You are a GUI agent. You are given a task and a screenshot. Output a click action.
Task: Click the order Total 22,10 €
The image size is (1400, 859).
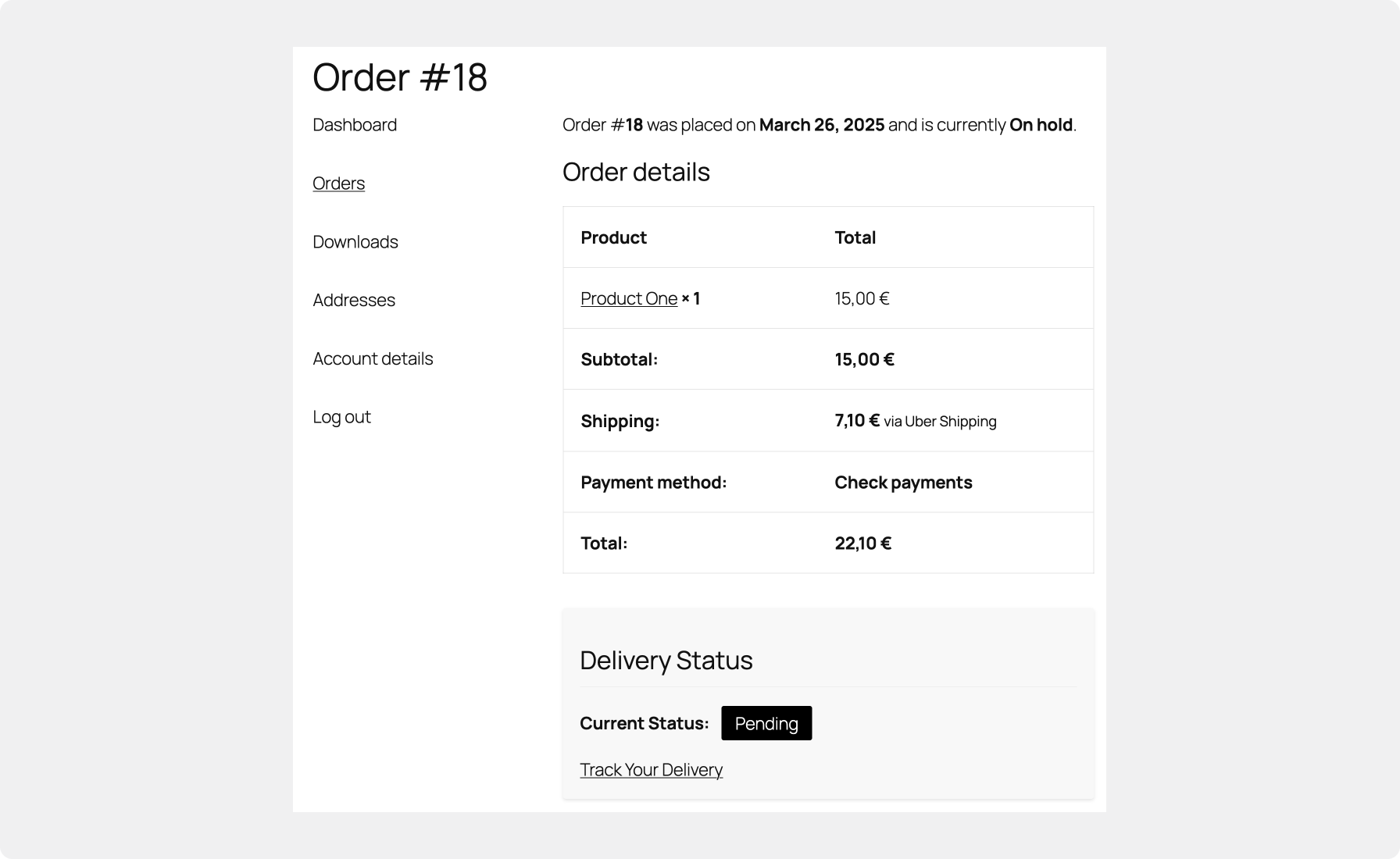tap(862, 542)
